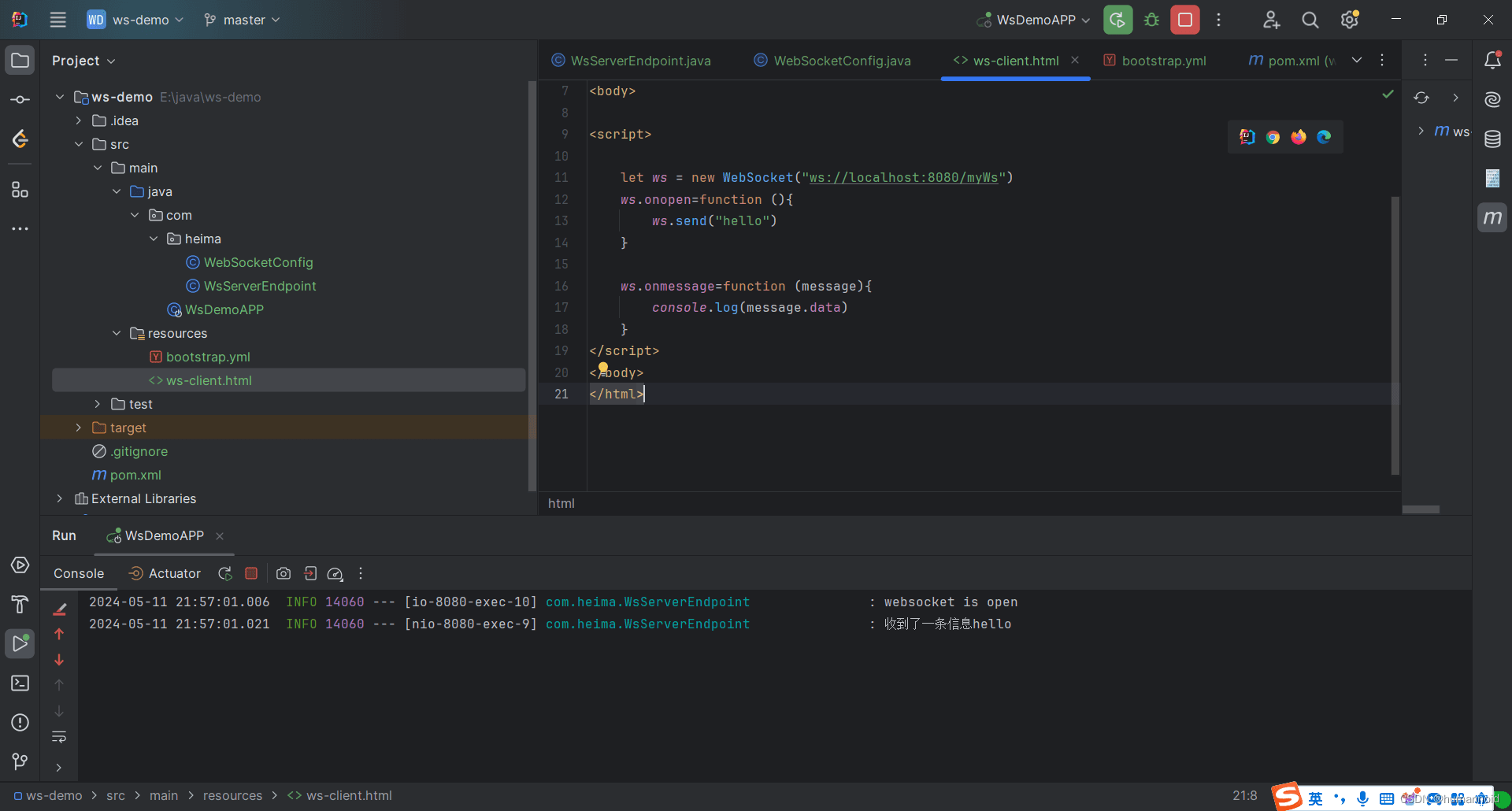
Task: Expand the target folder
Action: (78, 428)
